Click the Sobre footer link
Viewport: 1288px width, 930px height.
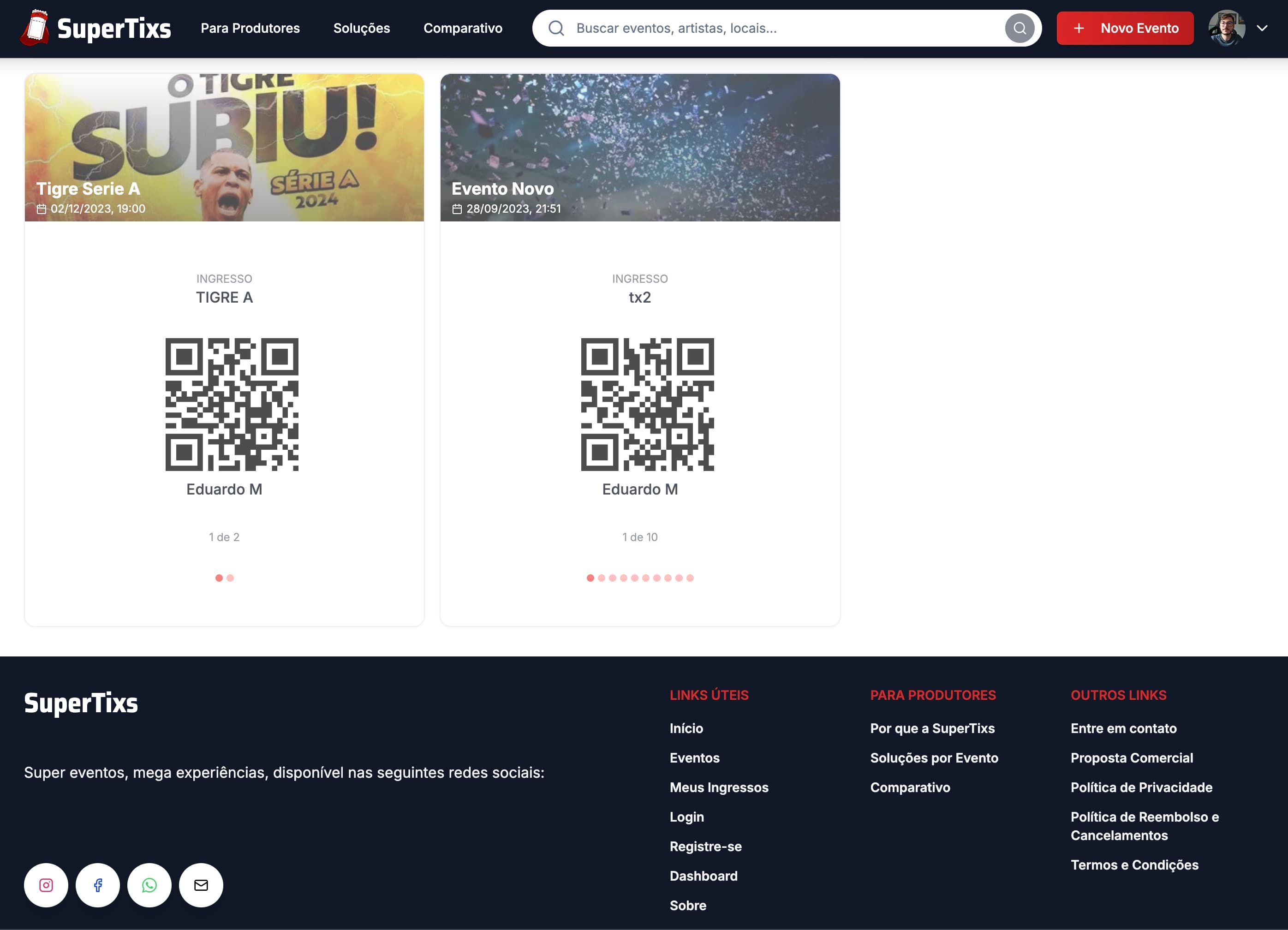(688, 905)
